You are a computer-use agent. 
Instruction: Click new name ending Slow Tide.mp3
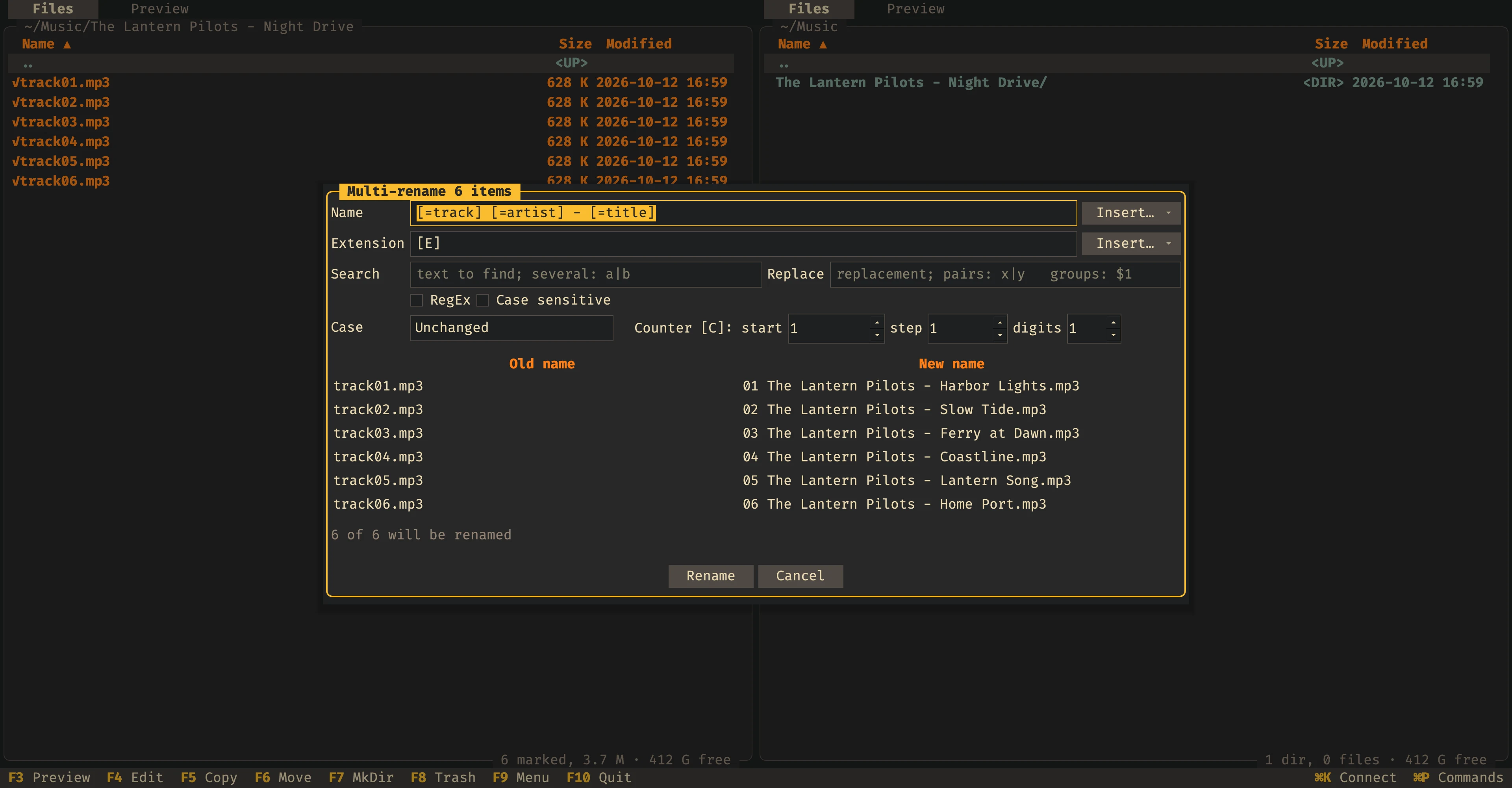[895, 410]
